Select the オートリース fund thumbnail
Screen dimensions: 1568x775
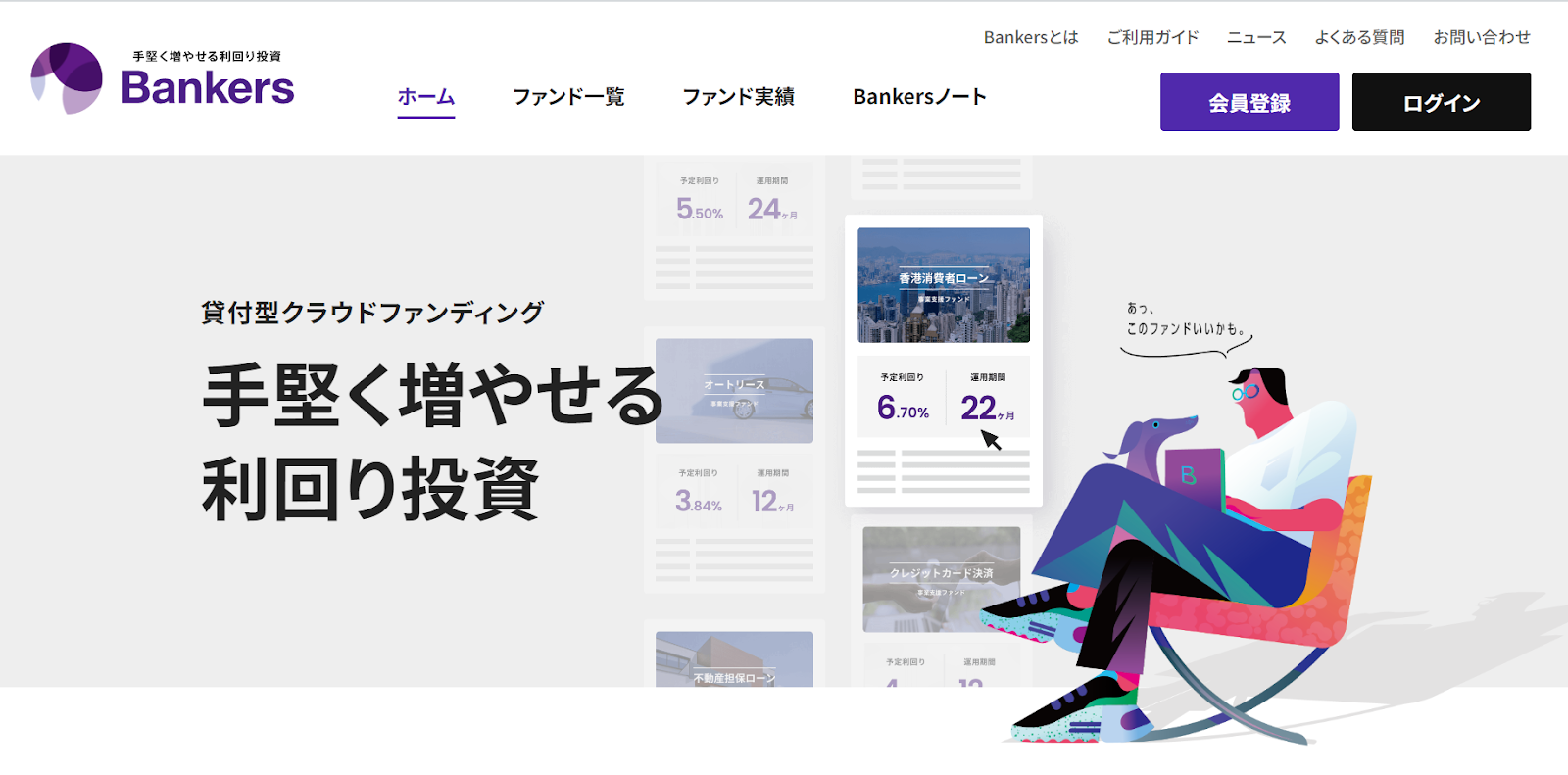pos(734,391)
